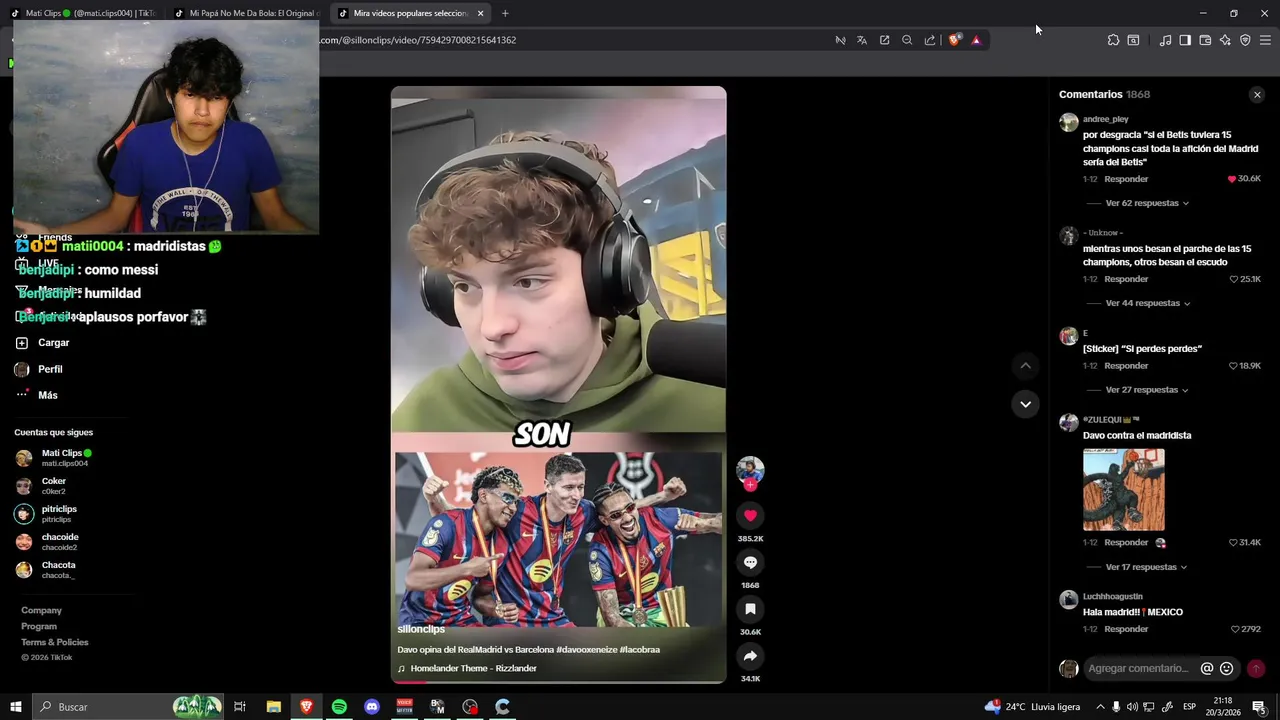Go to the previous video with up arrow

pyautogui.click(x=1025, y=366)
